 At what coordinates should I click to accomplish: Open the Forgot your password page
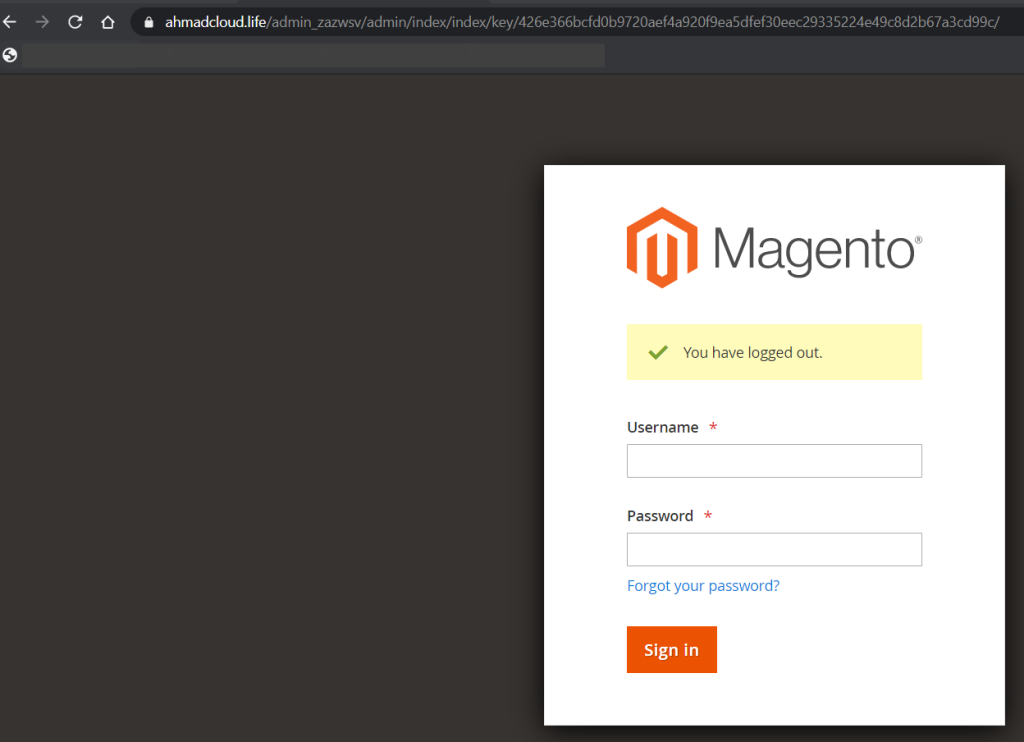click(703, 585)
